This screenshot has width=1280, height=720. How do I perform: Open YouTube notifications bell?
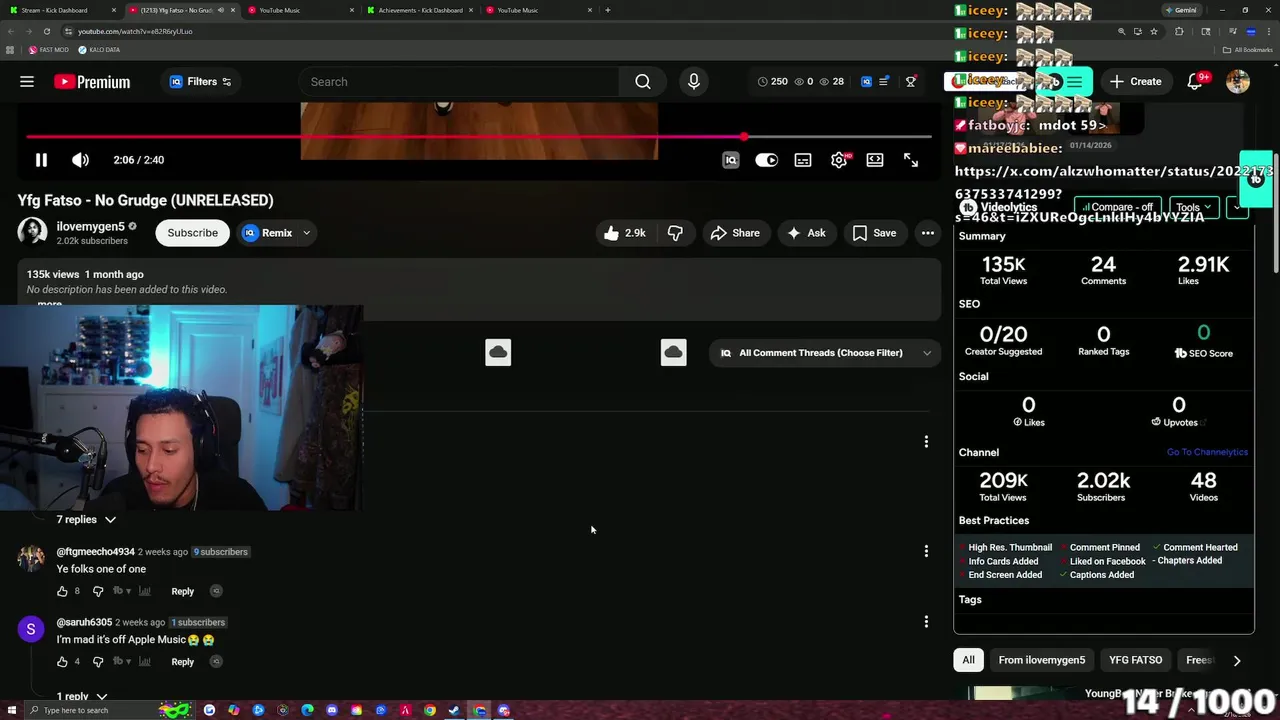pos(1195,82)
